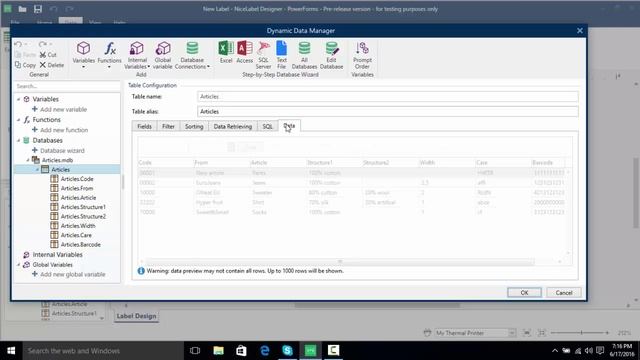
Task: Open the All Databases wizard
Action: tap(304, 55)
